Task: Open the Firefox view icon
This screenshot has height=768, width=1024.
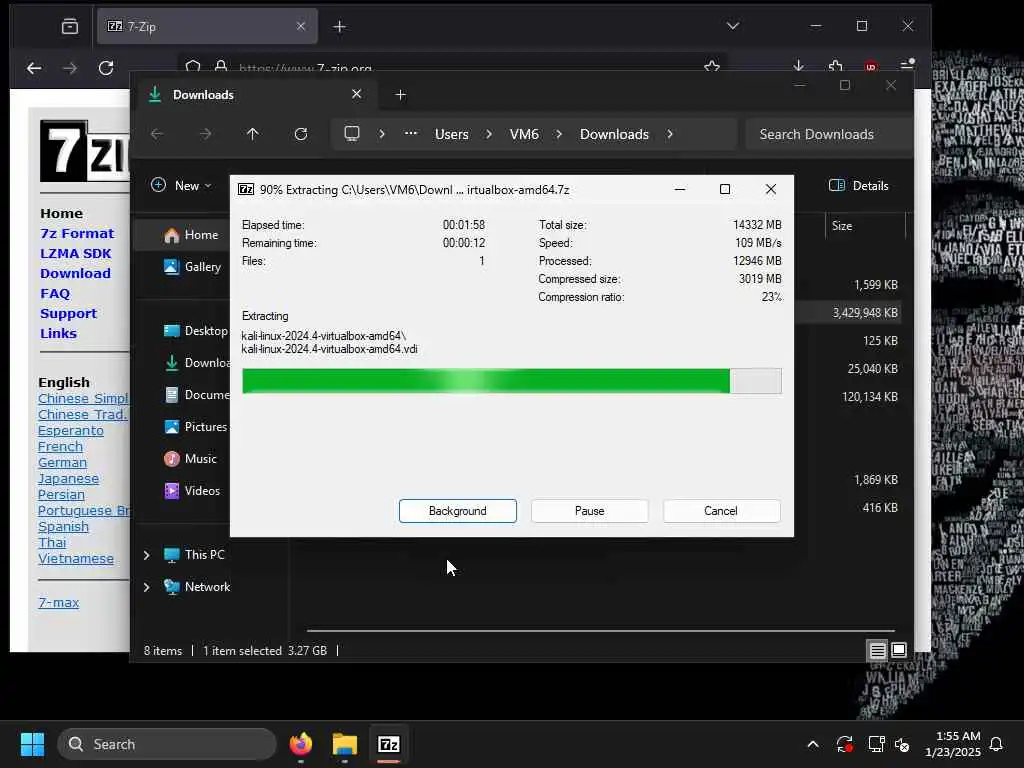Action: [x=70, y=26]
